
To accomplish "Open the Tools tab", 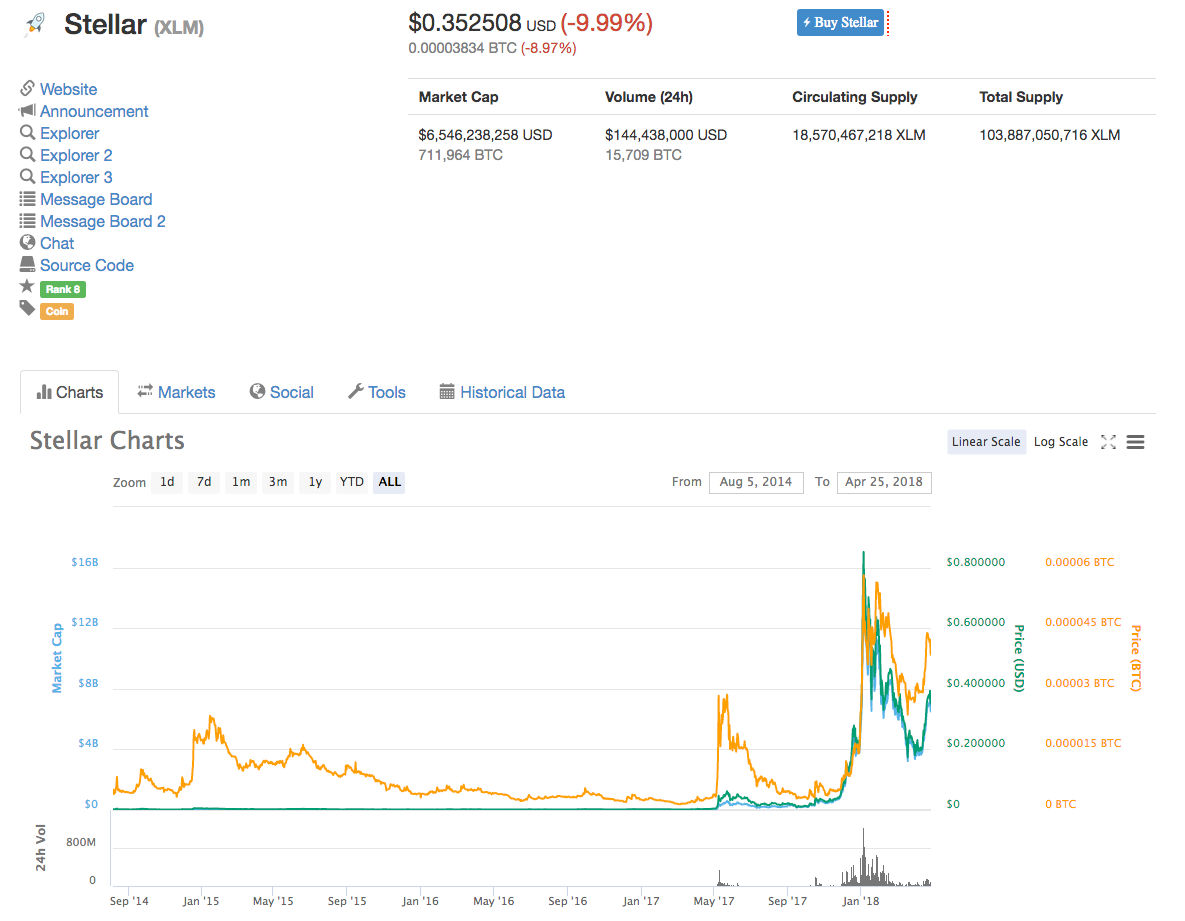I will [x=376, y=392].
